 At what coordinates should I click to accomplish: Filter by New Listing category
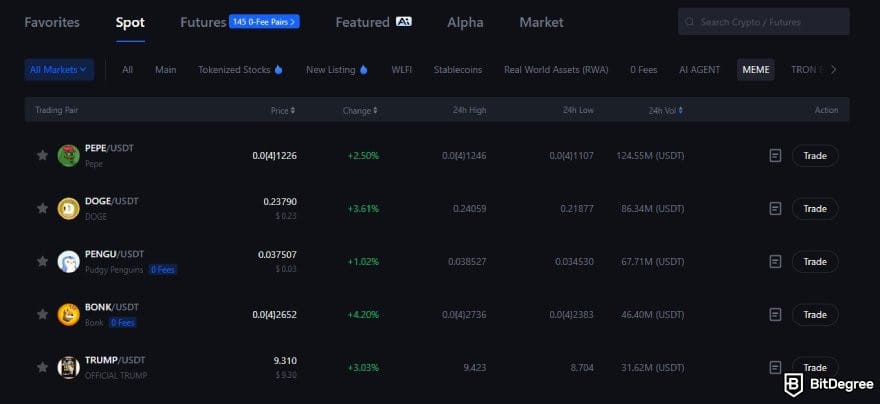(x=331, y=70)
